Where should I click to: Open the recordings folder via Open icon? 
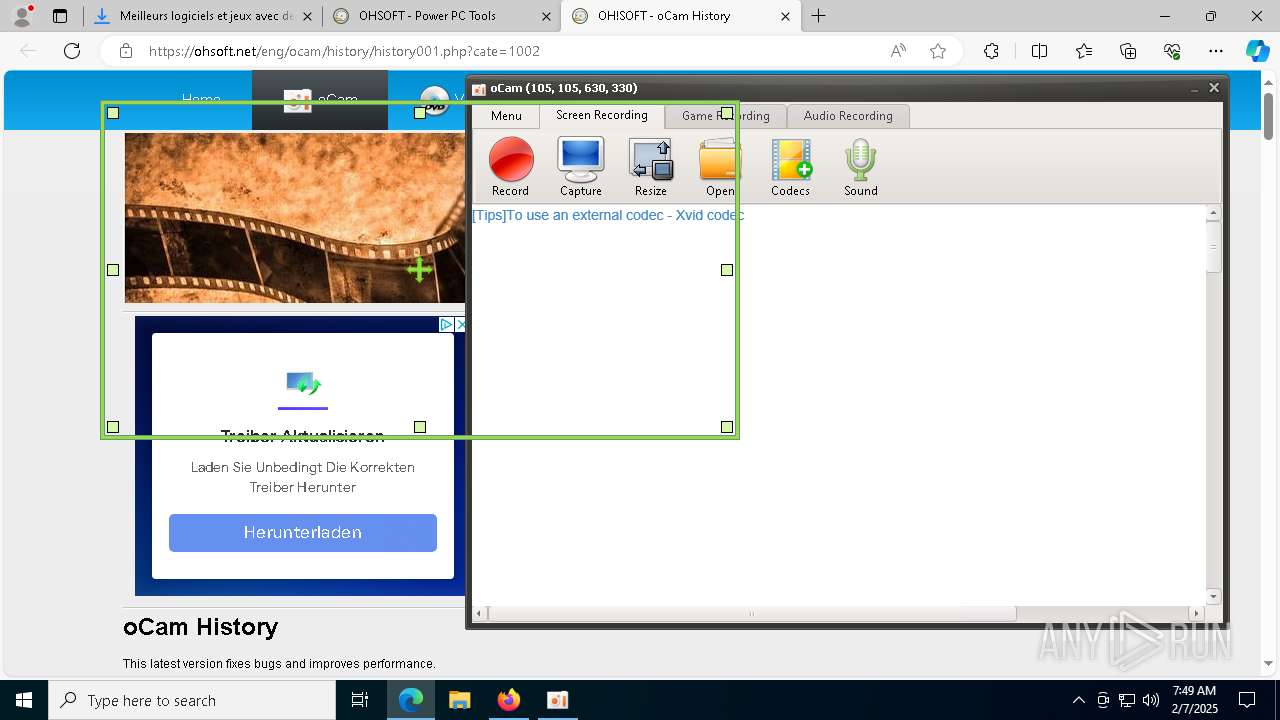tap(720, 167)
